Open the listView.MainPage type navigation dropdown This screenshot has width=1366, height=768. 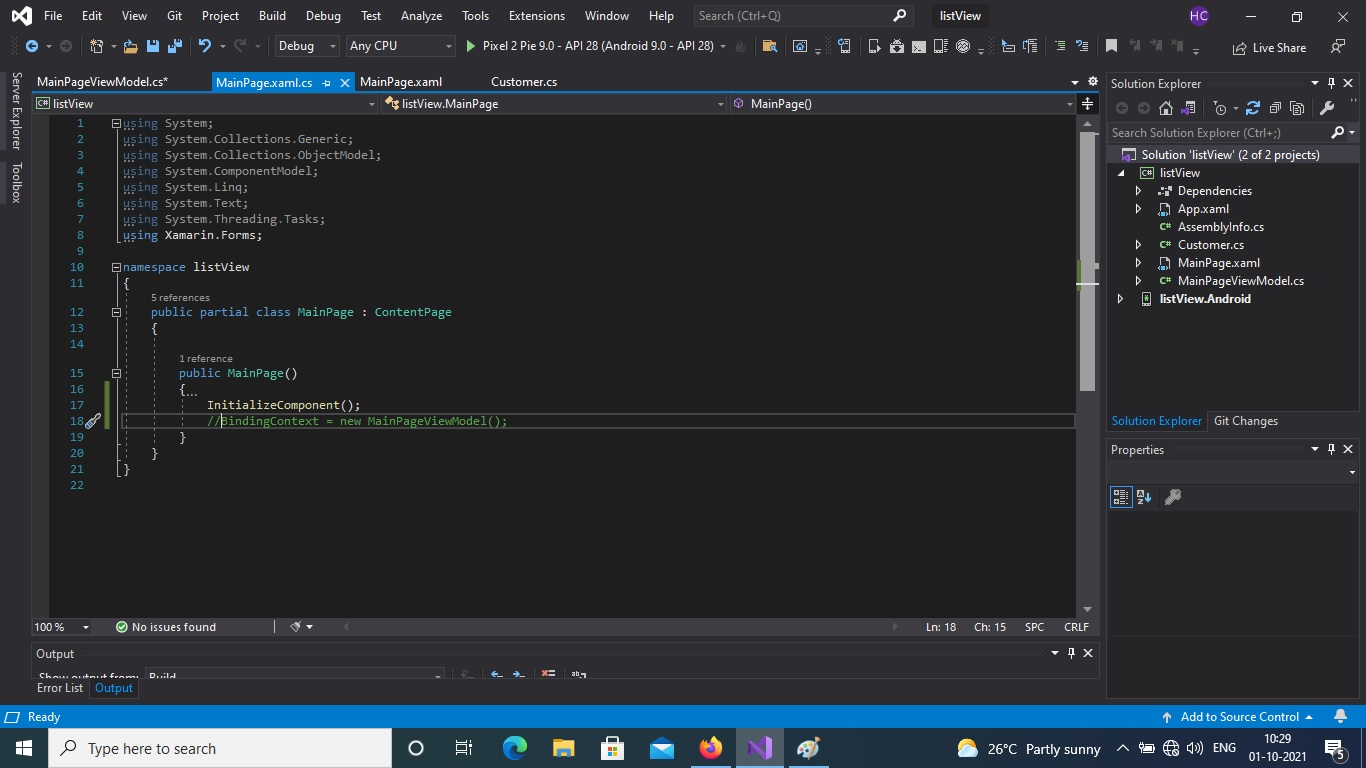point(555,103)
